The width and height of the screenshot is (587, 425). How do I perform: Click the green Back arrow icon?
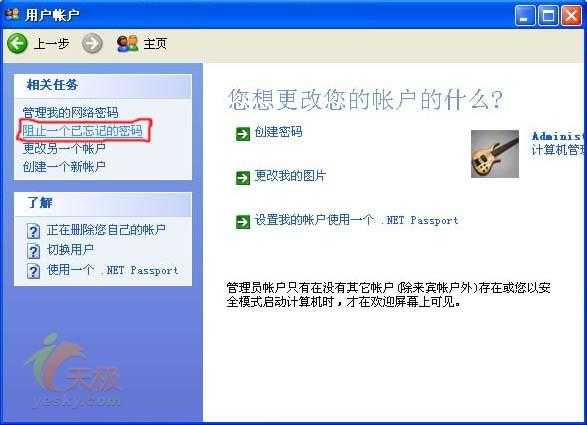pyautogui.click(x=17, y=43)
